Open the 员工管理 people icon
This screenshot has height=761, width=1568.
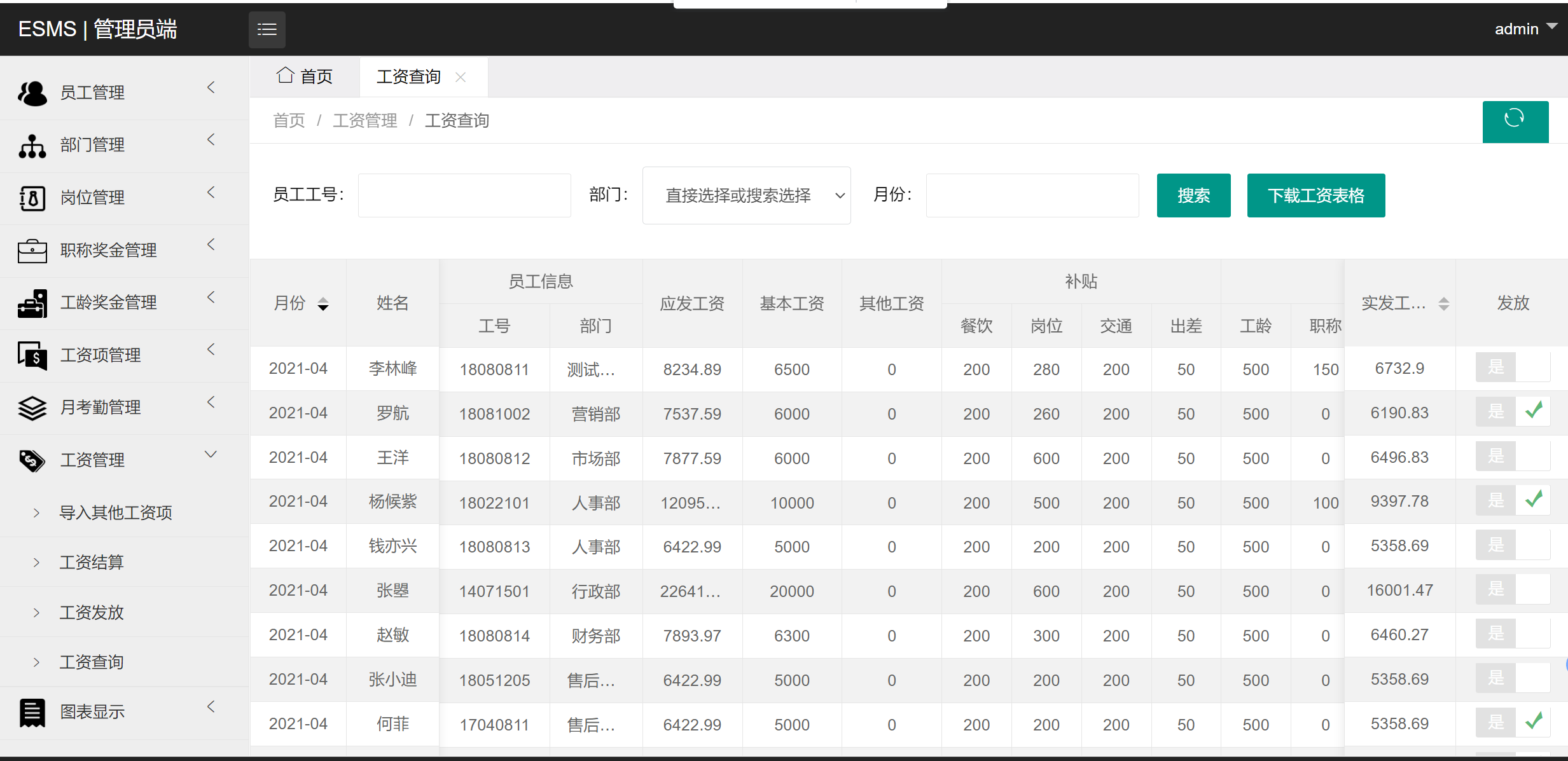click(x=32, y=93)
